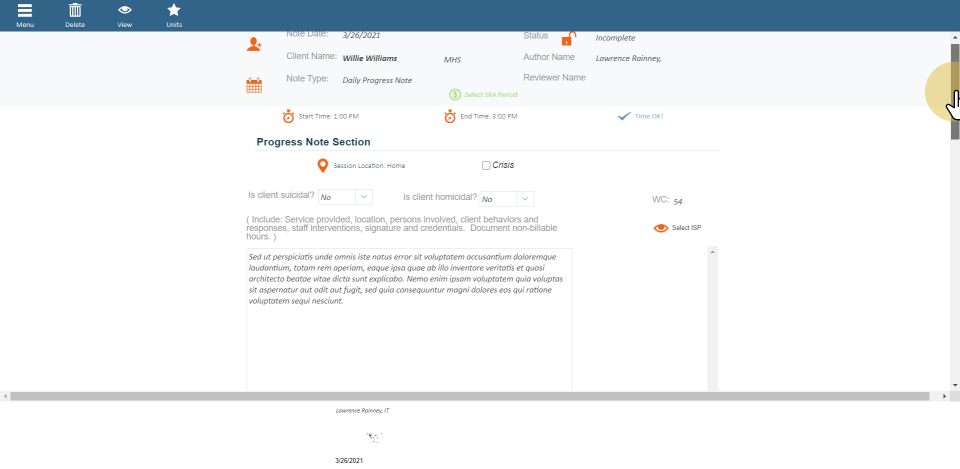Click inside the progress note text area
This screenshot has width=960, height=469.
pyautogui.click(x=408, y=340)
